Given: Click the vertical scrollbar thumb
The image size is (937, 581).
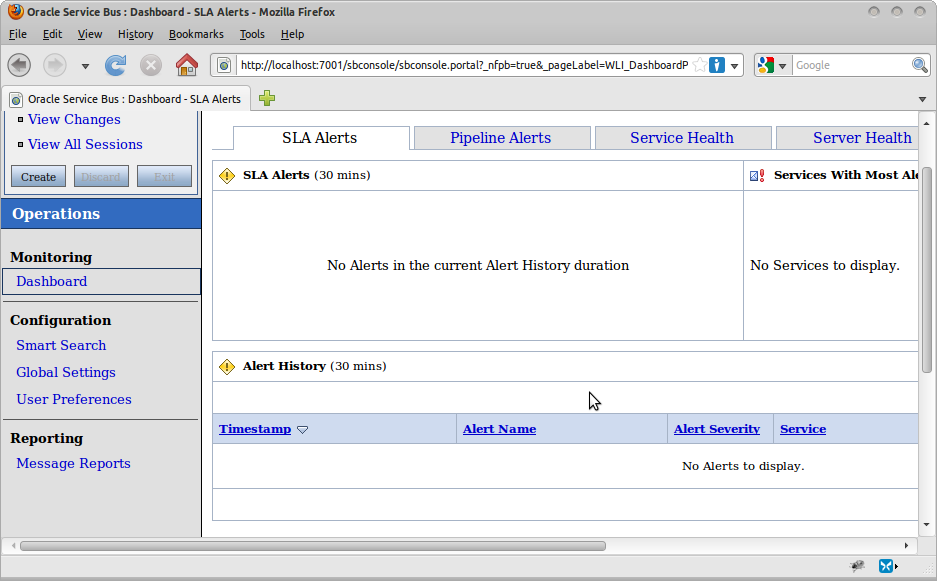Looking at the screenshot, I should pos(927,270).
